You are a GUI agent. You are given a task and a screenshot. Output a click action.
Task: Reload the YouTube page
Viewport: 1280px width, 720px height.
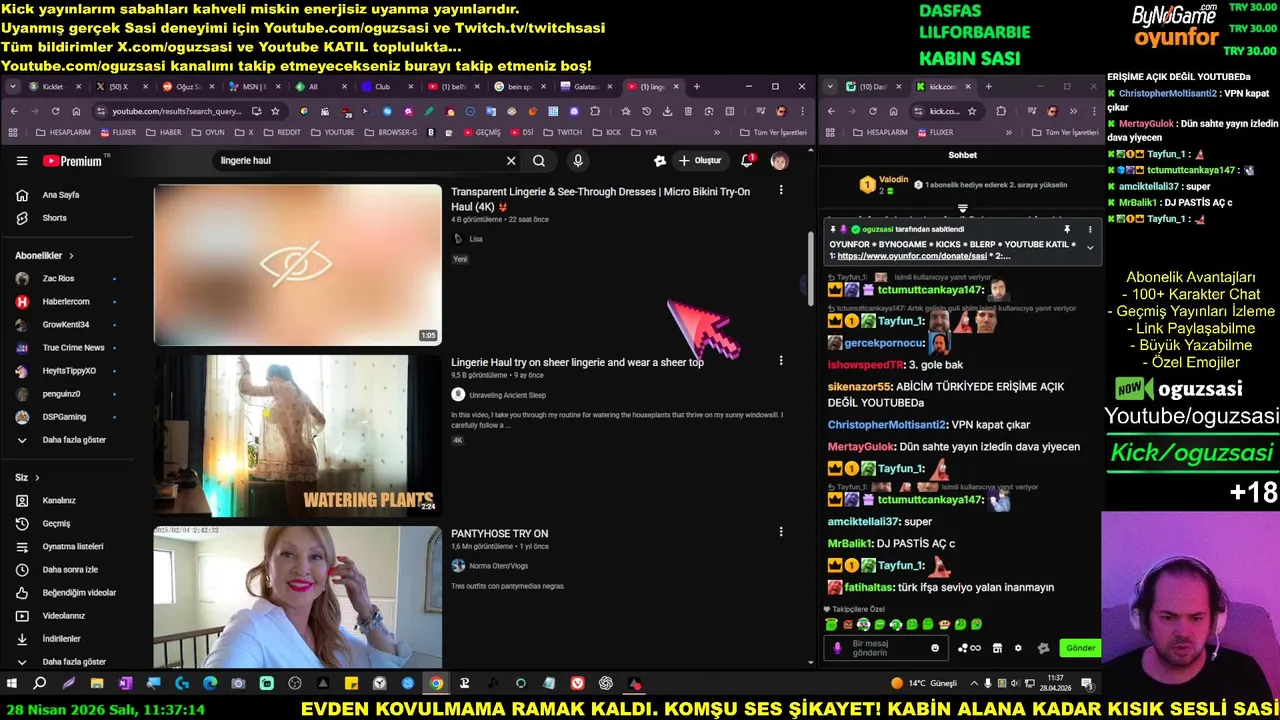[55, 111]
